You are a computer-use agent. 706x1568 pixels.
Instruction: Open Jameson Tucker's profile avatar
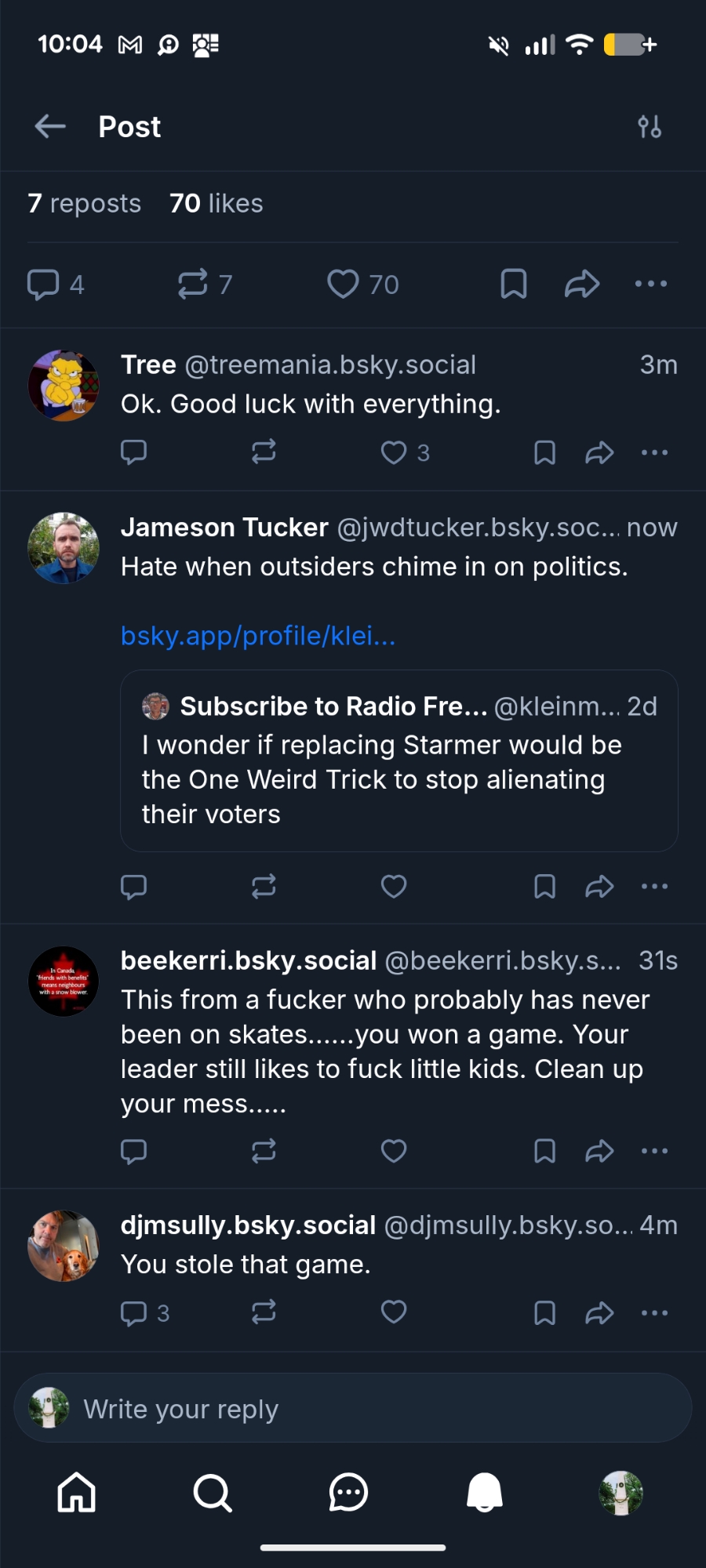click(x=64, y=548)
